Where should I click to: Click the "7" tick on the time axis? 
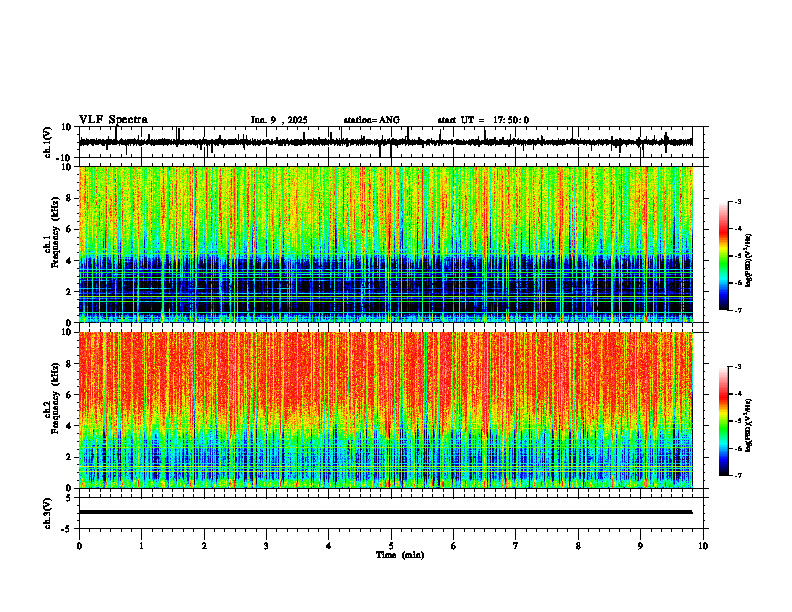click(x=516, y=546)
